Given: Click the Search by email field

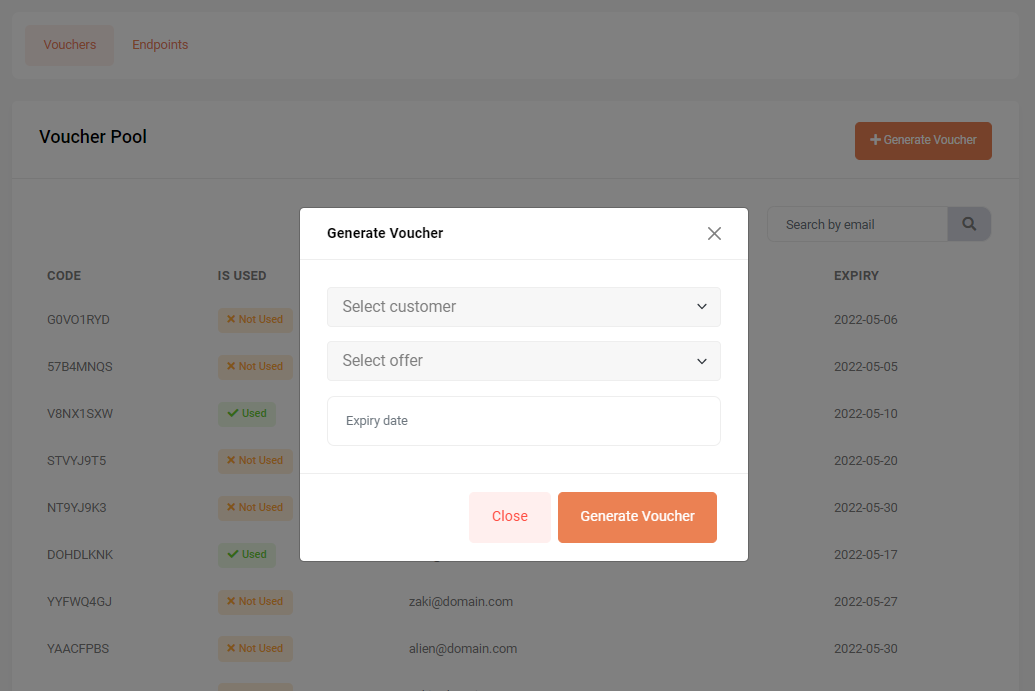Looking at the screenshot, I should pos(857,223).
